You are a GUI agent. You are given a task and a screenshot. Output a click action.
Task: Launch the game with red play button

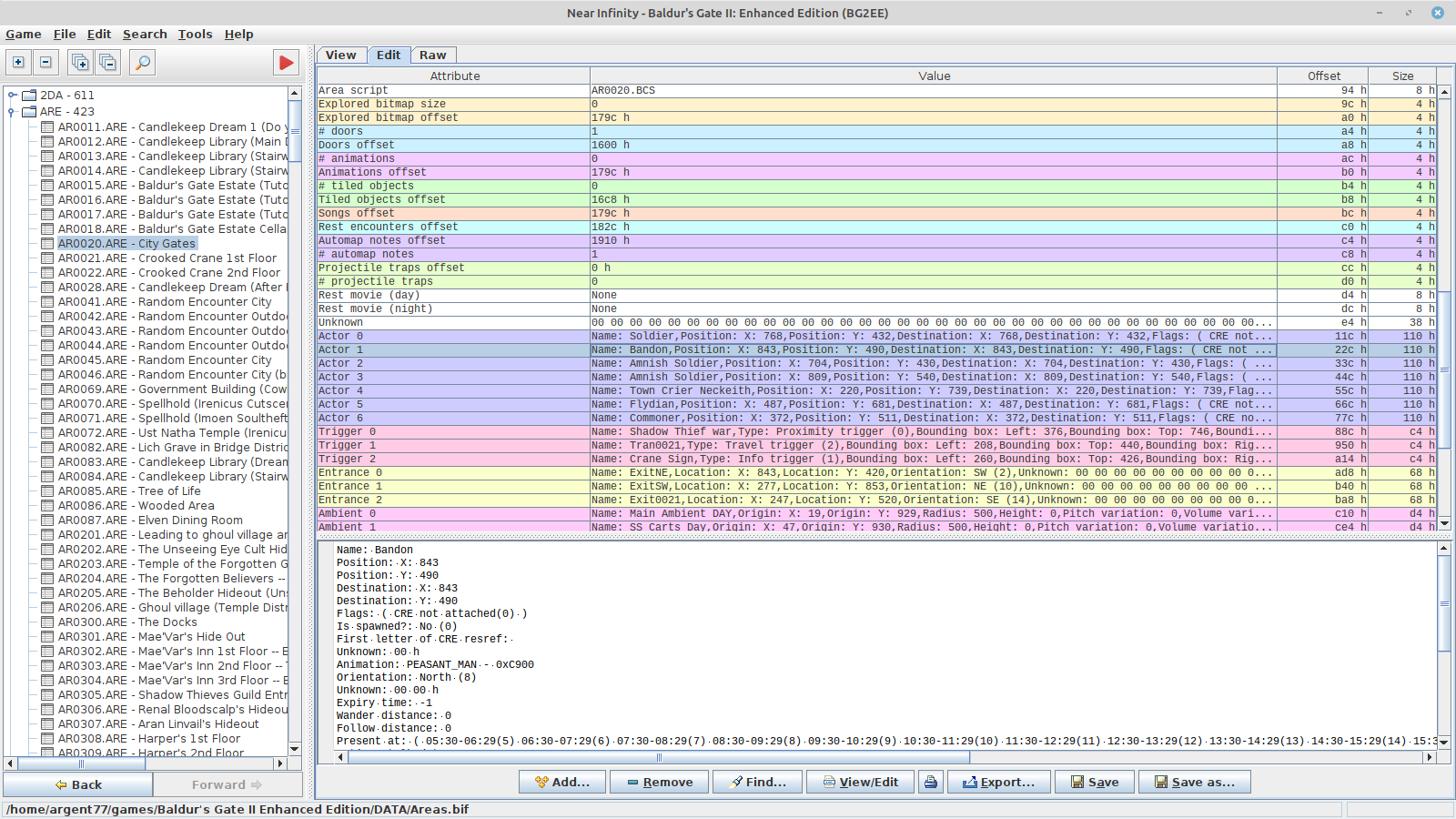(287, 62)
